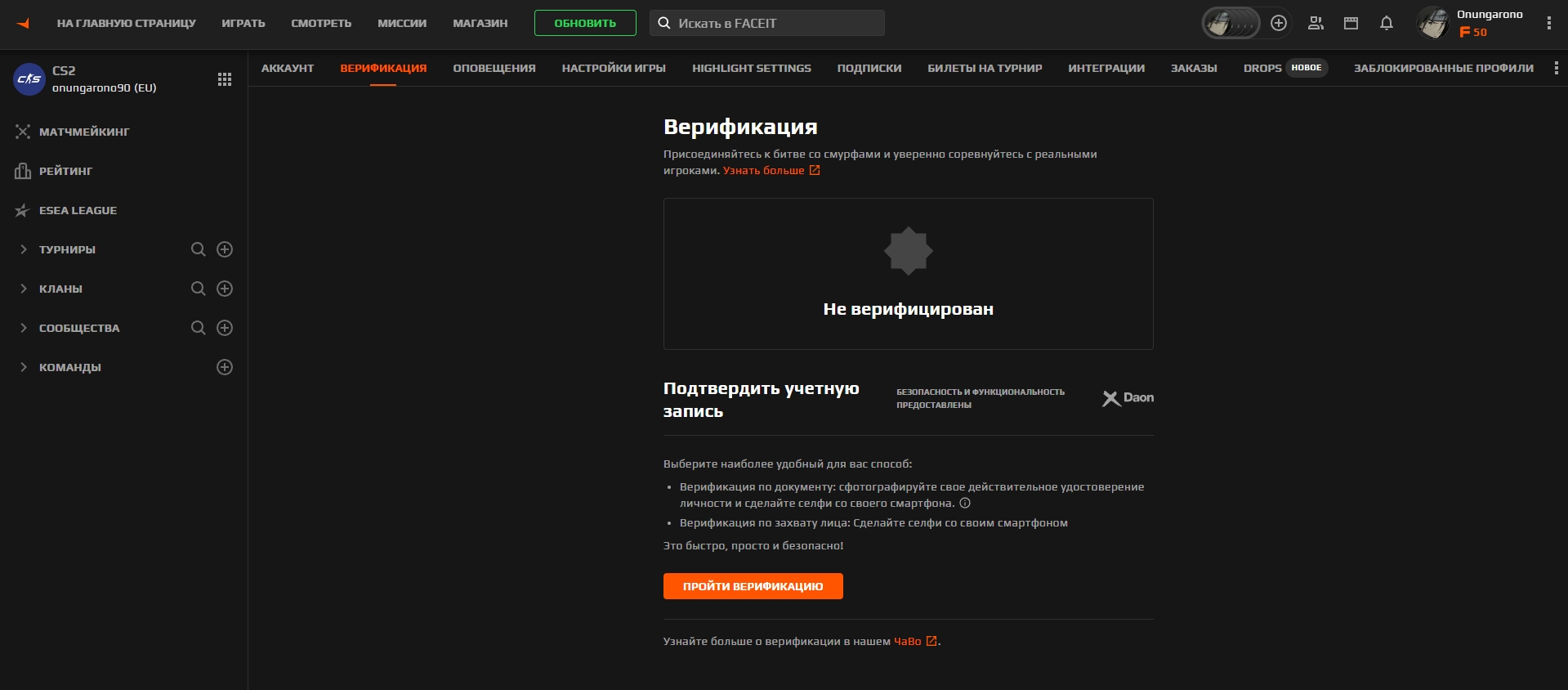Viewport: 1568px width, 690px height.
Task: Open ESEA League in sidebar
Action: click(78, 210)
